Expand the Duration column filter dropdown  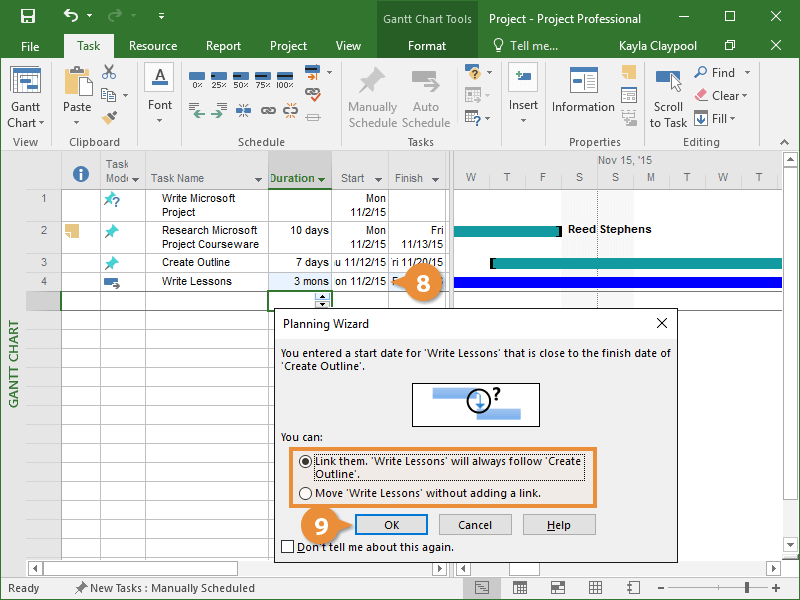(321, 180)
